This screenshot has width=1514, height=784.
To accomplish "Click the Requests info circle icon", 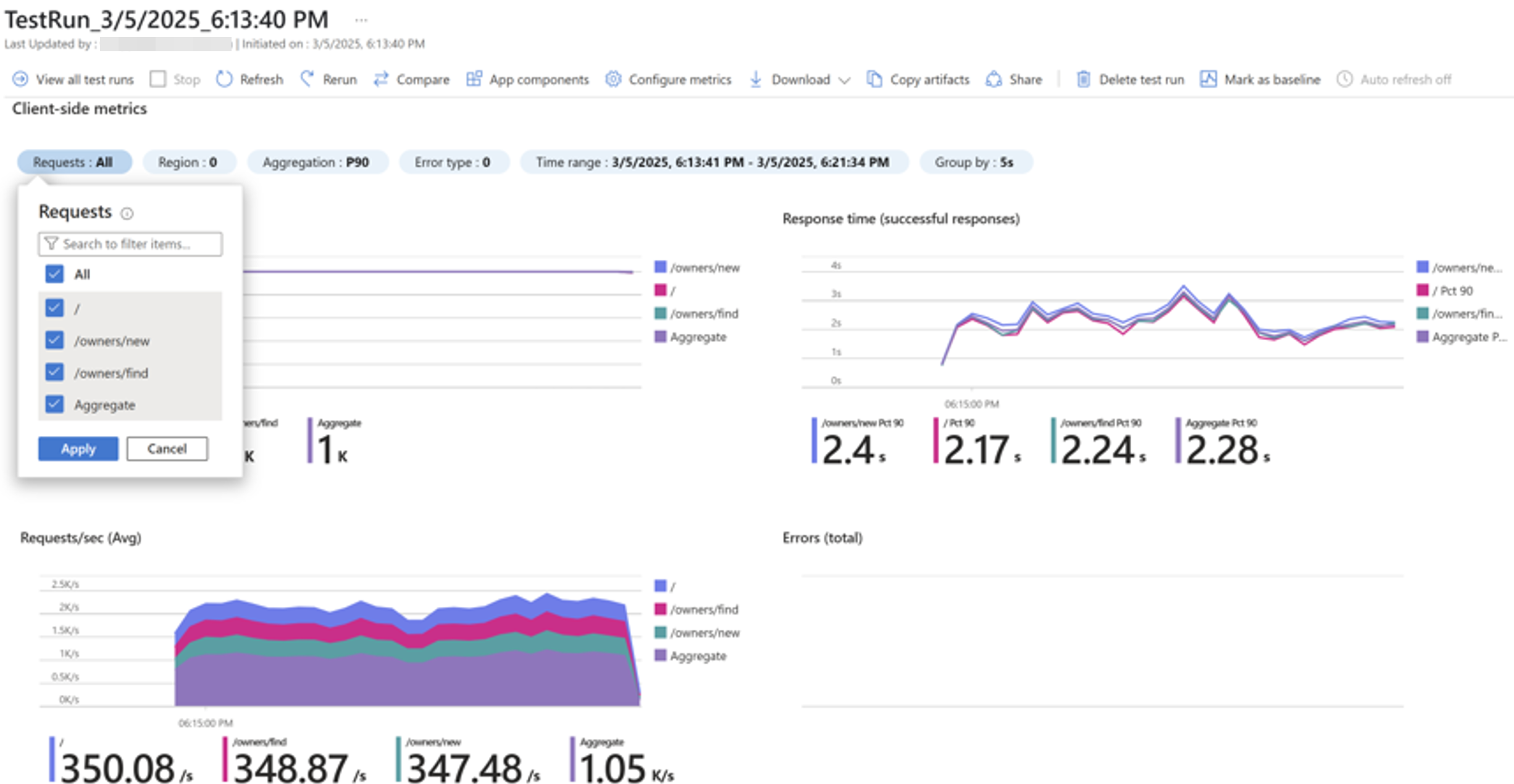I will click(x=127, y=214).
